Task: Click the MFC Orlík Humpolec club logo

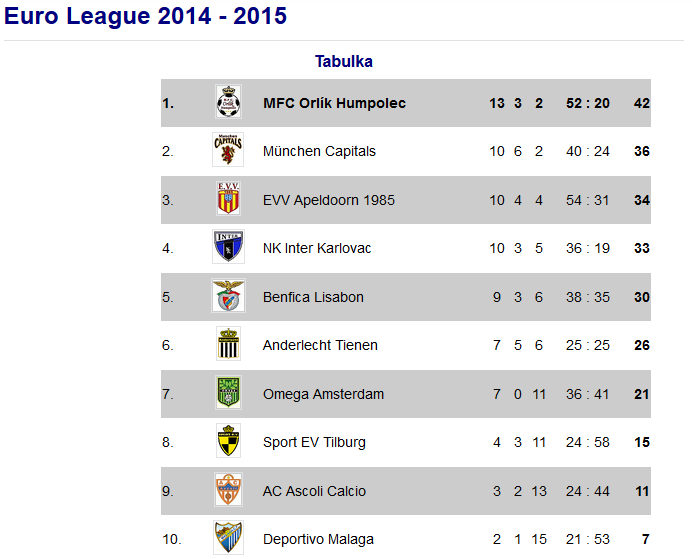Action: [228, 103]
